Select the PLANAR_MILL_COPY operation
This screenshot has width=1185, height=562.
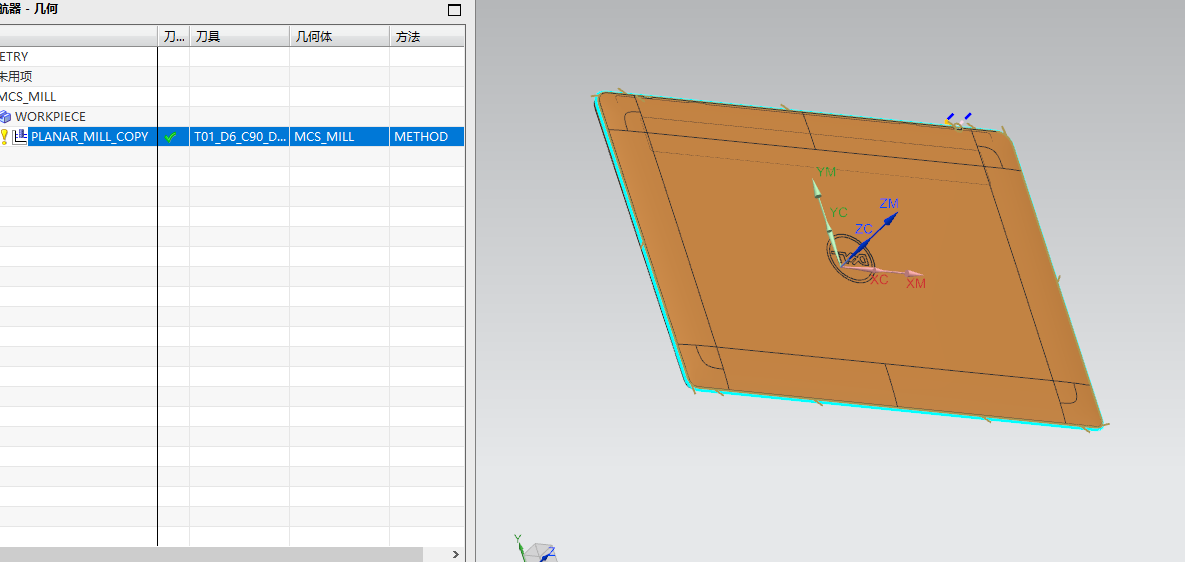[x=89, y=137]
